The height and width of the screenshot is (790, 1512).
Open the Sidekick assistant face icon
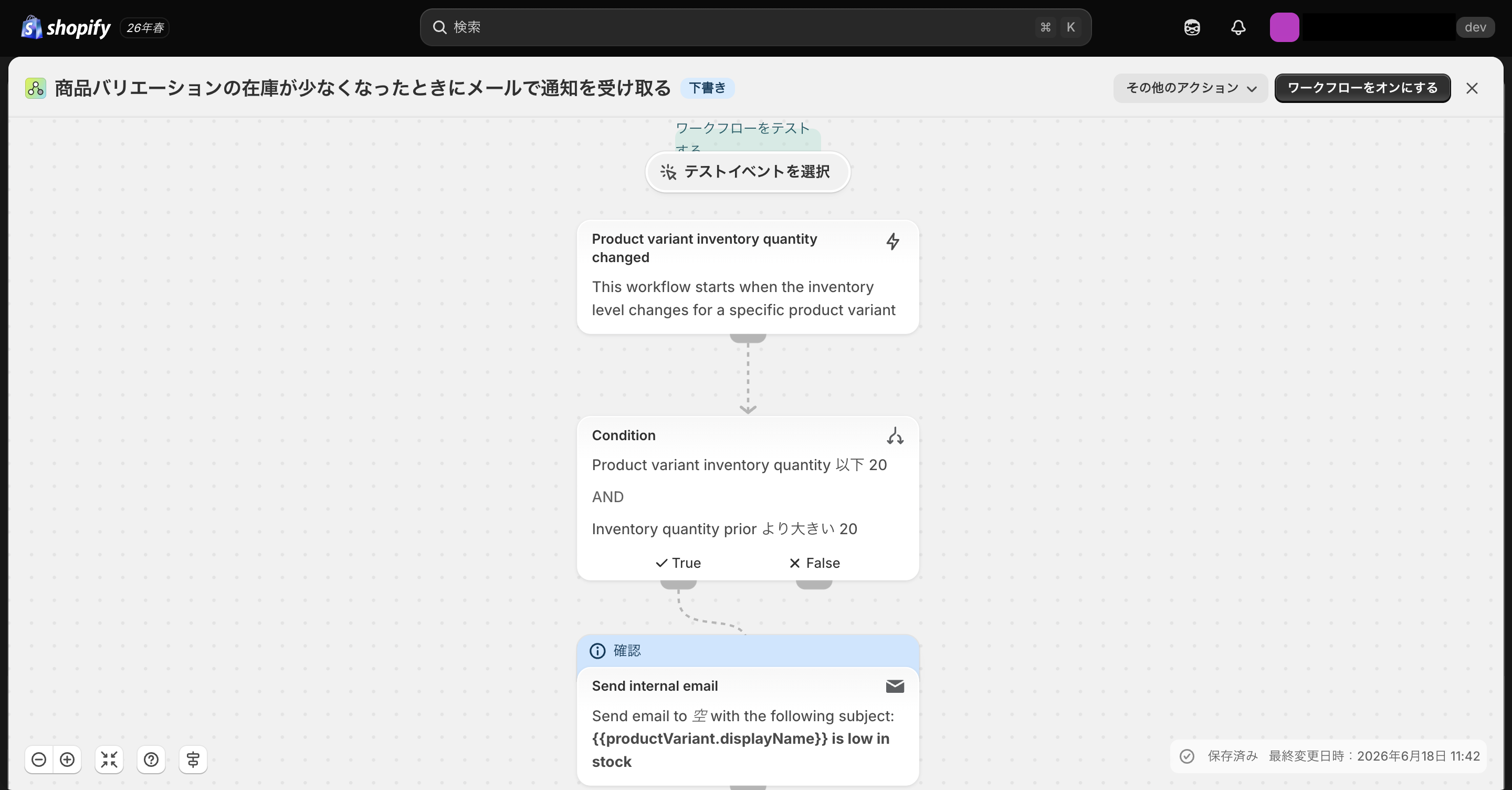[x=1192, y=28]
